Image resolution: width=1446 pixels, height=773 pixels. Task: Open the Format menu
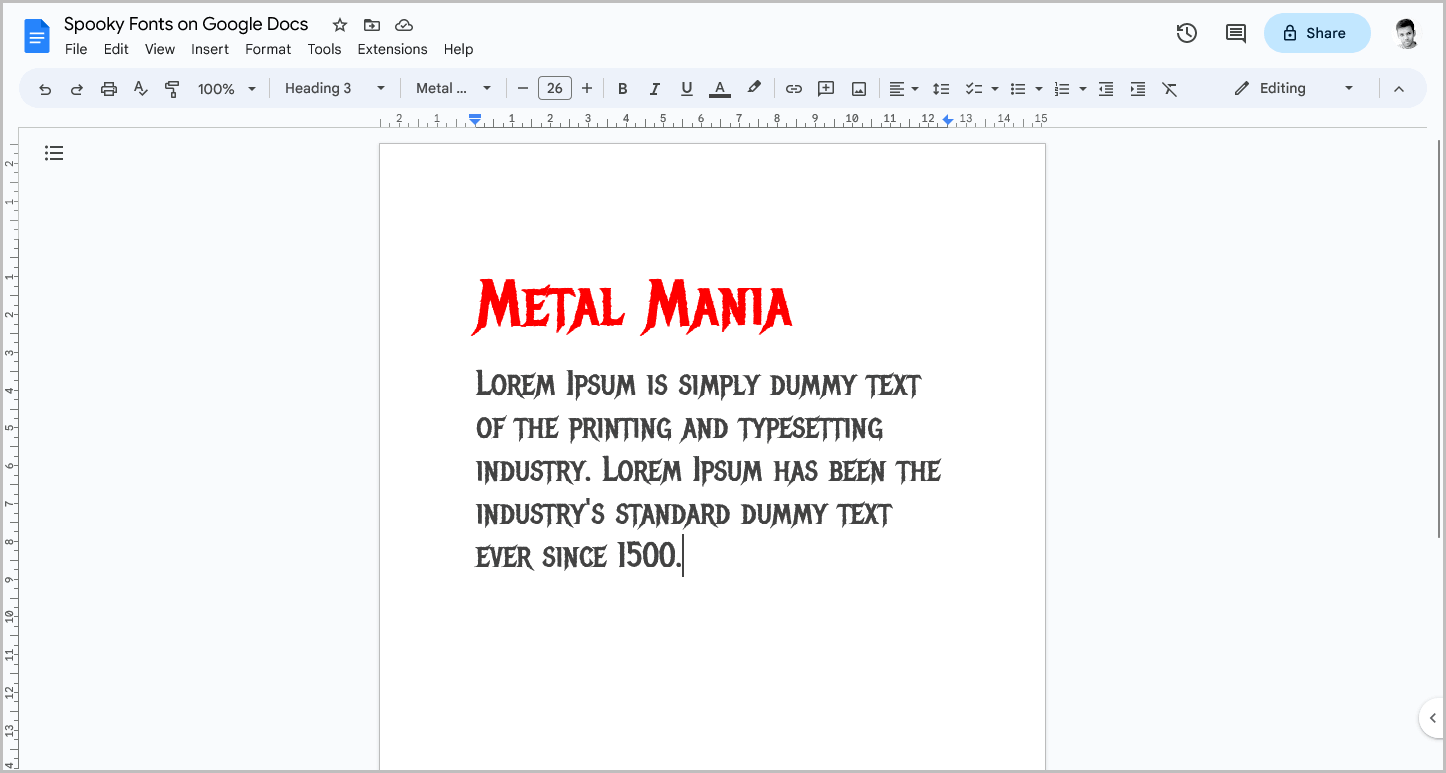[x=268, y=48]
